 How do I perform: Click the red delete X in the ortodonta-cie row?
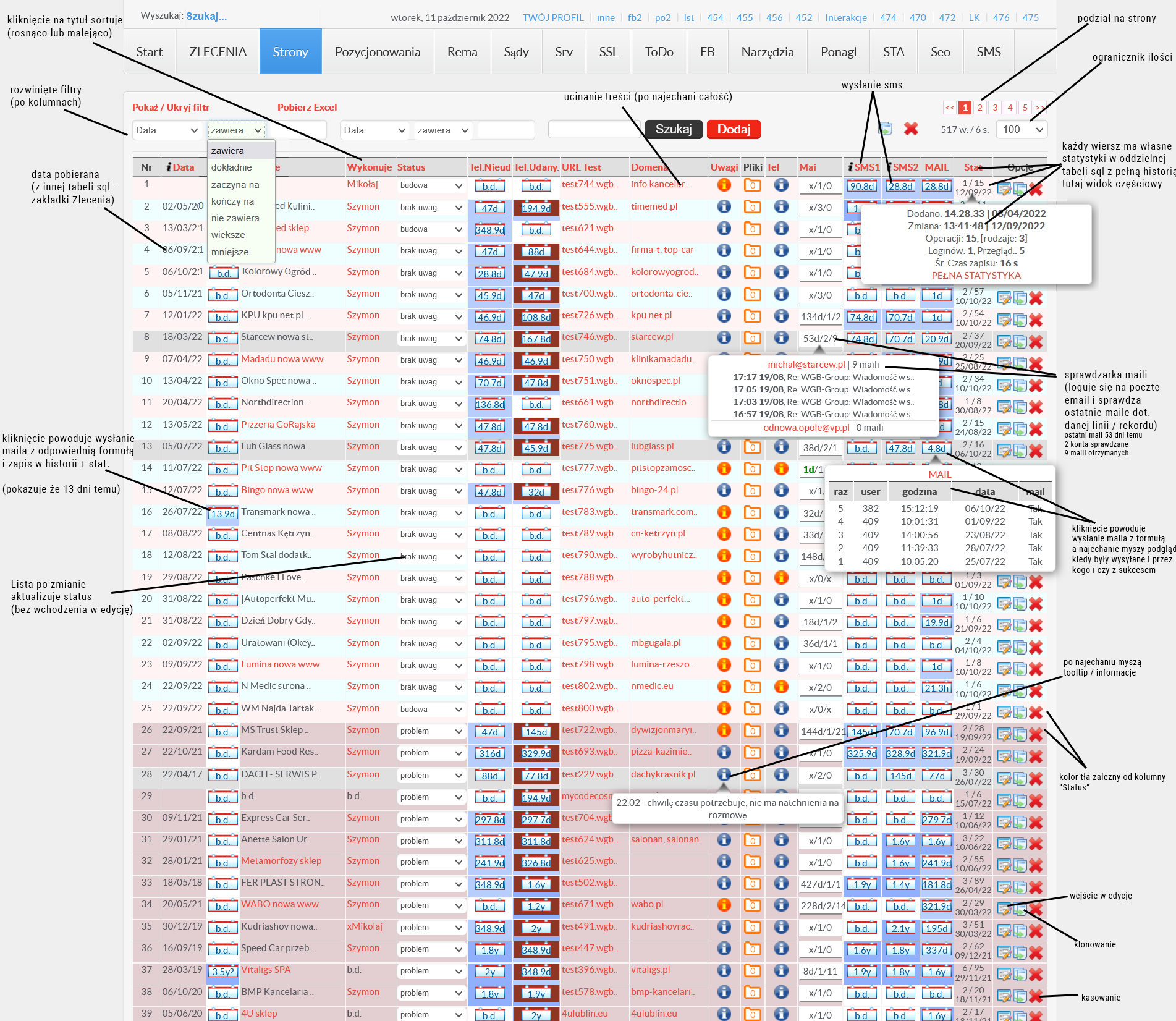1036,299
